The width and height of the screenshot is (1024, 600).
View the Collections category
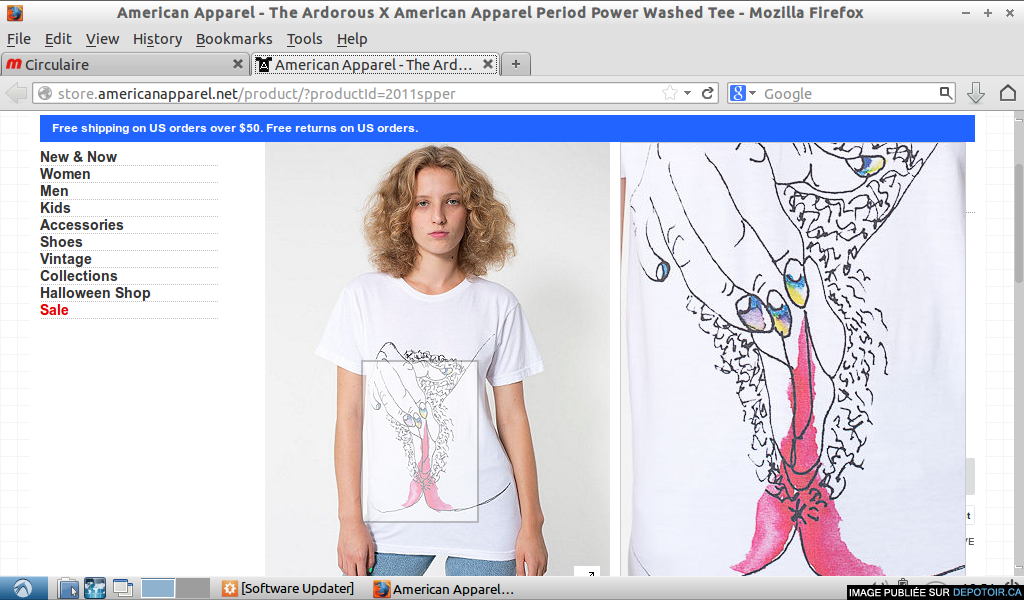point(79,276)
